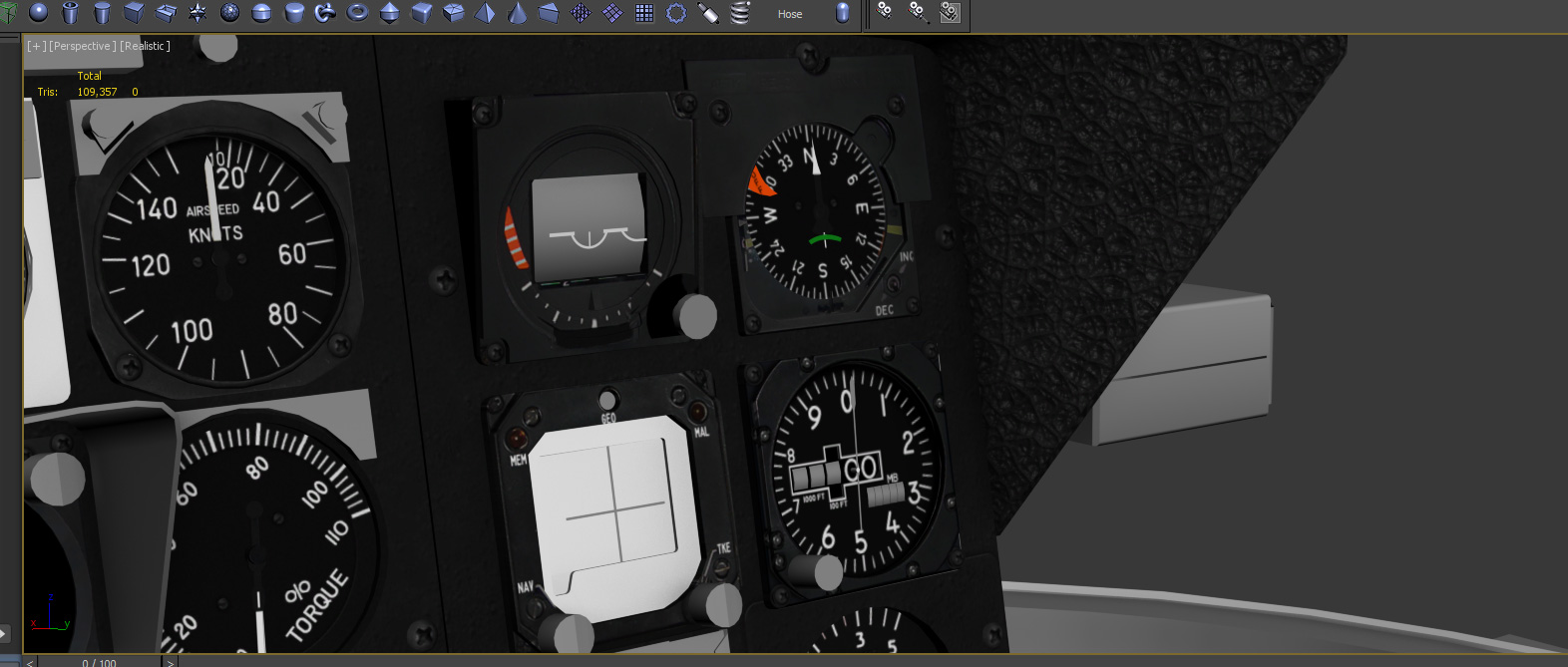
Task: Select the ChamferBox rounded cube tool
Action: tap(421, 13)
